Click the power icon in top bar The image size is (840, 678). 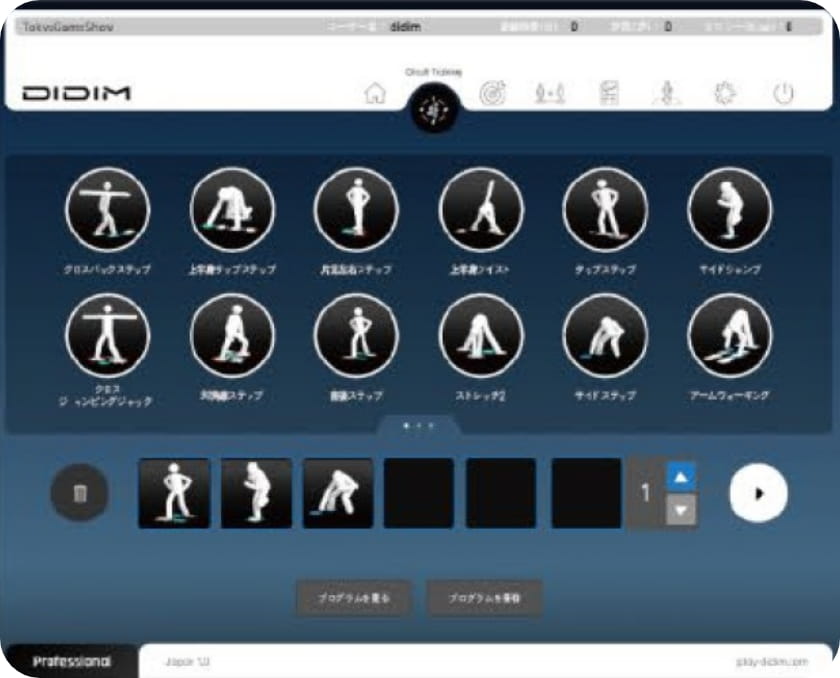(x=783, y=94)
